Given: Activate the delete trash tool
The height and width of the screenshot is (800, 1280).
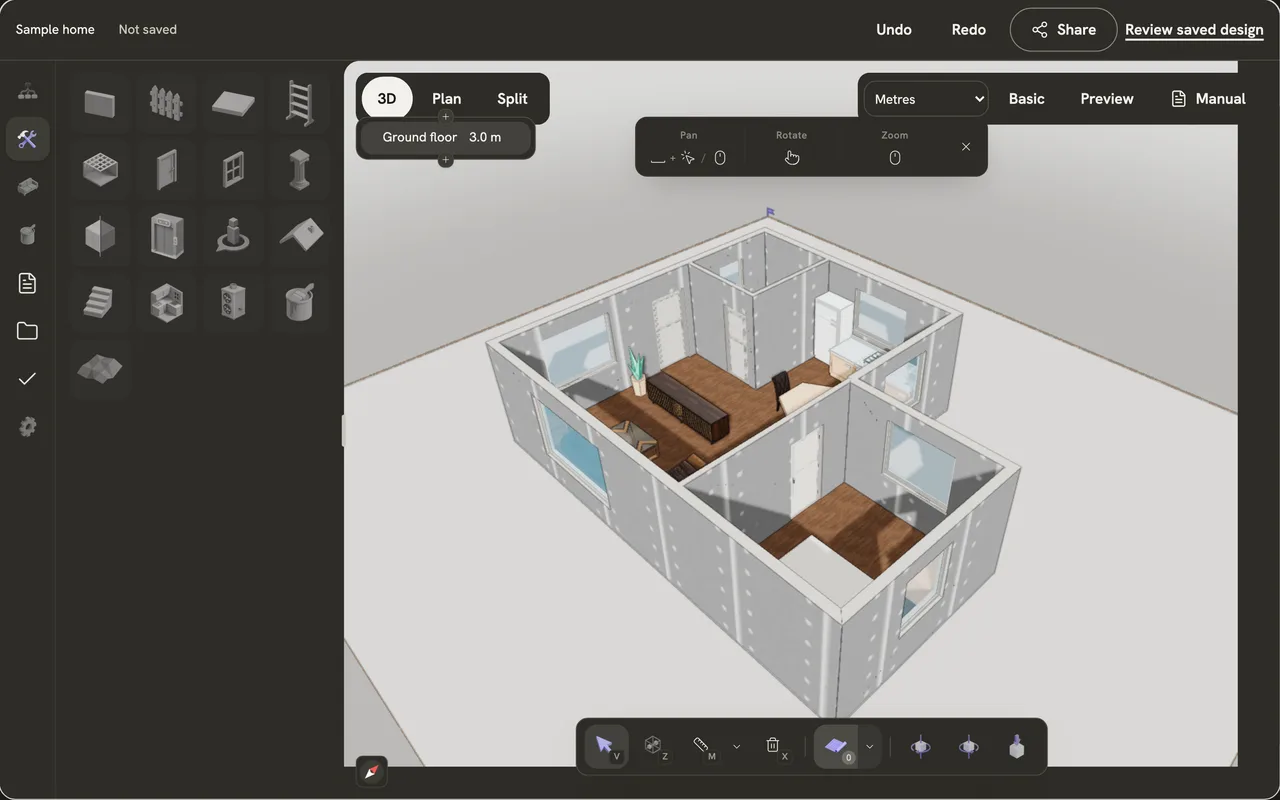Looking at the screenshot, I should click(773, 746).
